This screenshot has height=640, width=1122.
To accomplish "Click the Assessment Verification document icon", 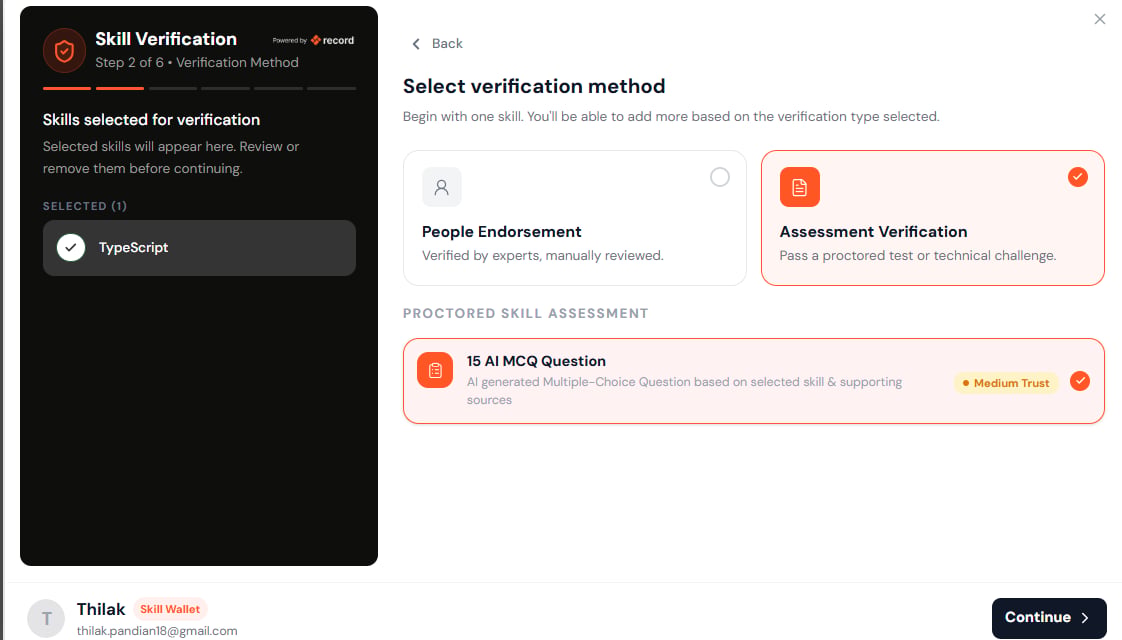I will pyautogui.click(x=799, y=187).
